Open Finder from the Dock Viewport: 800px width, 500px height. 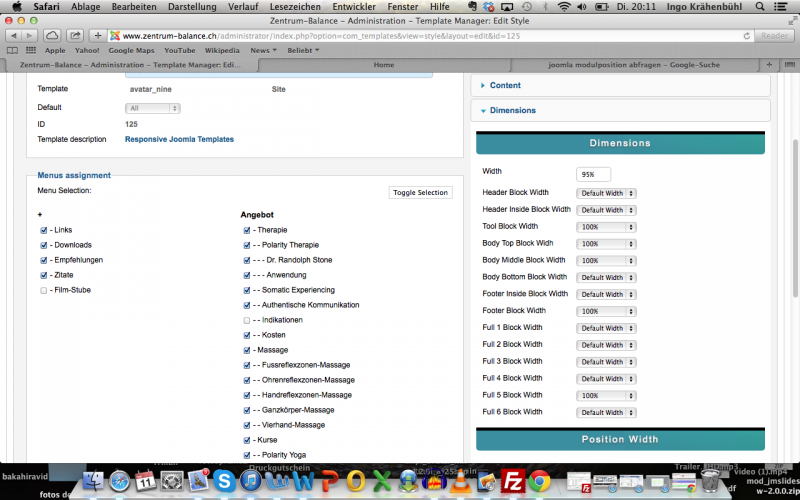pyautogui.click(x=95, y=481)
